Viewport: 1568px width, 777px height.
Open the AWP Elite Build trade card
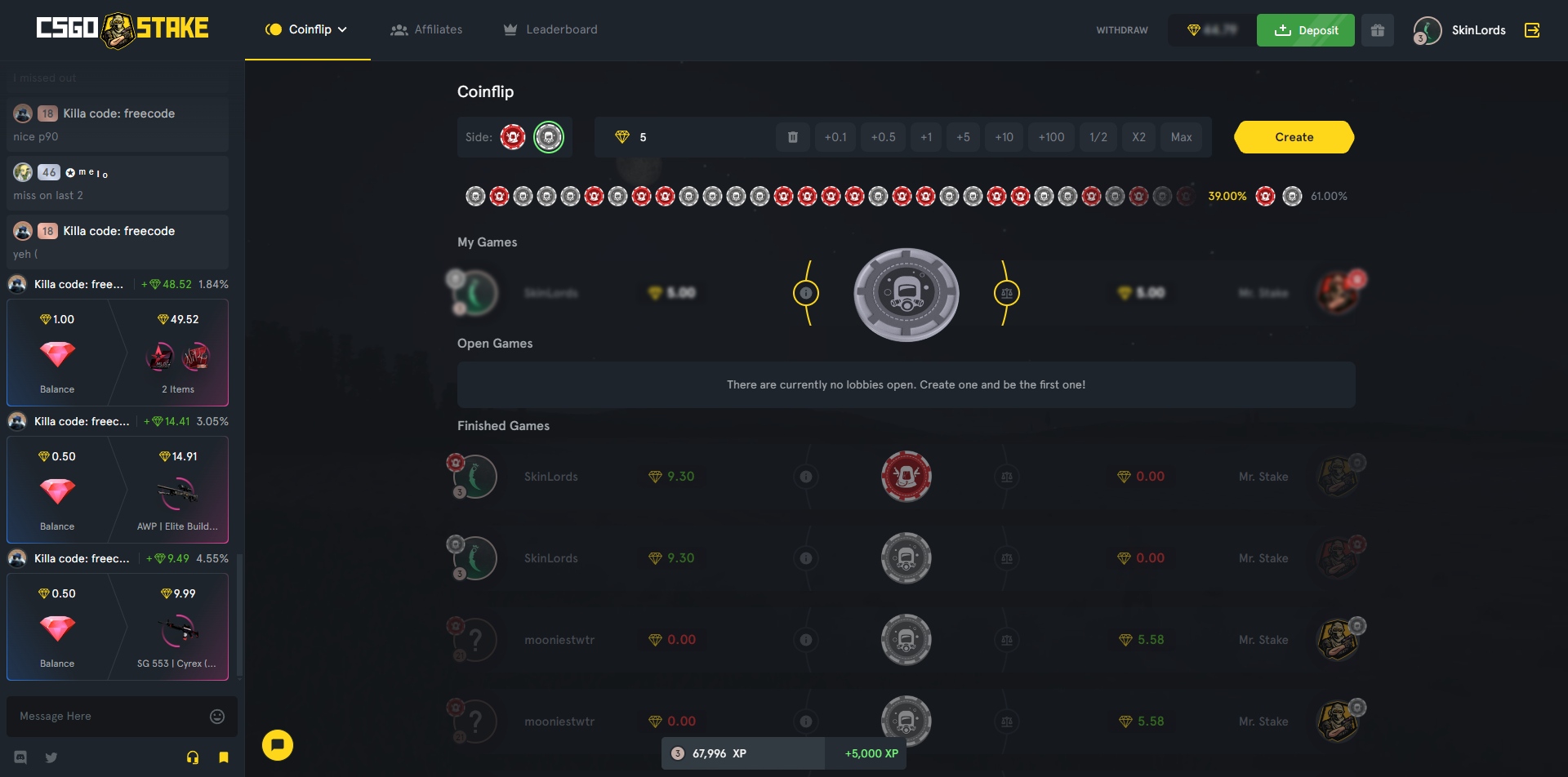118,490
